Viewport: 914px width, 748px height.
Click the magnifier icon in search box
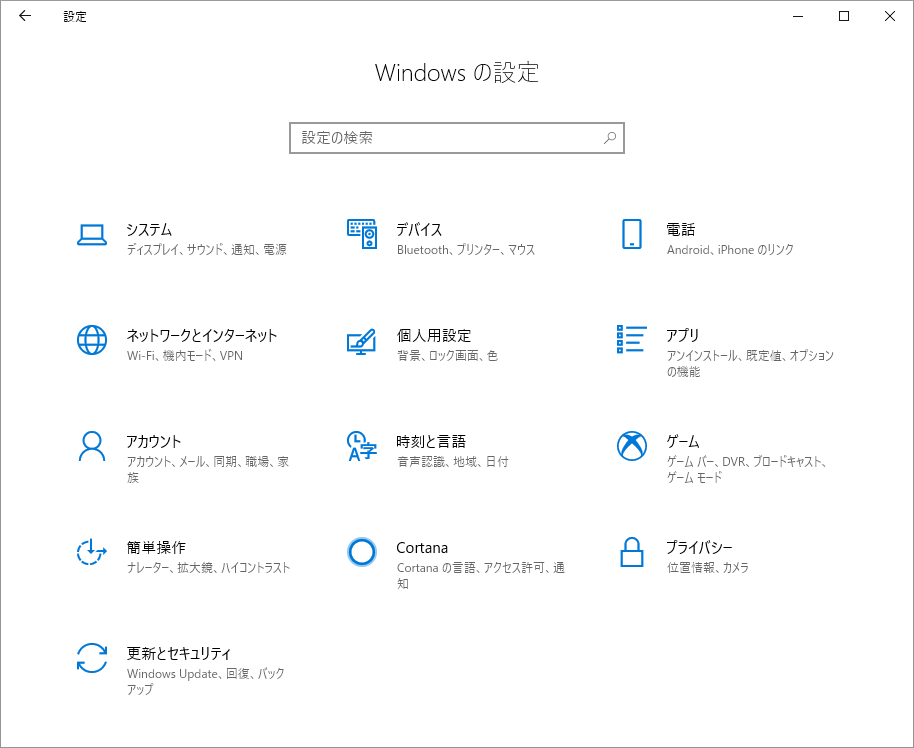point(610,138)
